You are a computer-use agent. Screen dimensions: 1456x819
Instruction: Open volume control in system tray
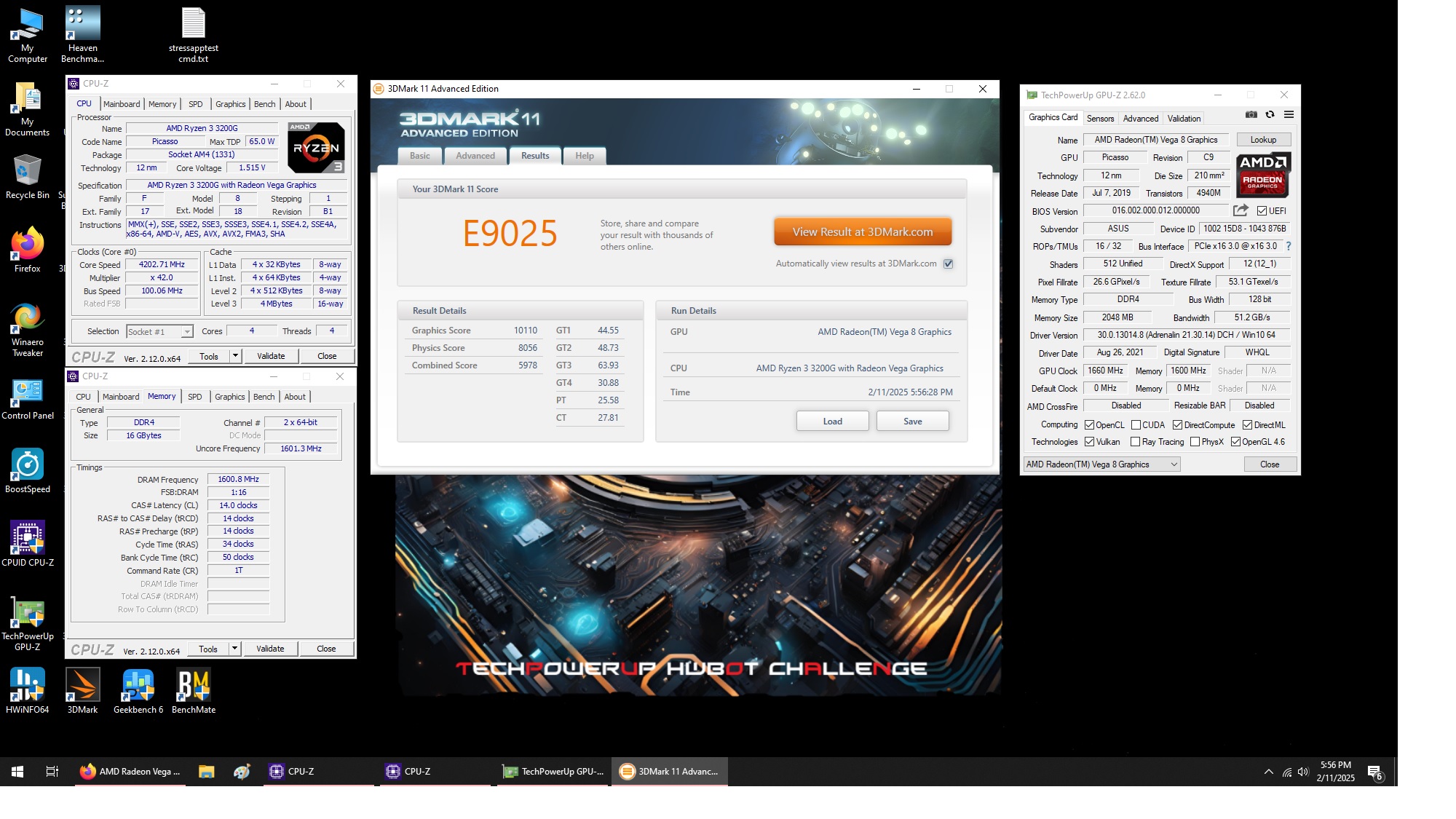[1303, 772]
